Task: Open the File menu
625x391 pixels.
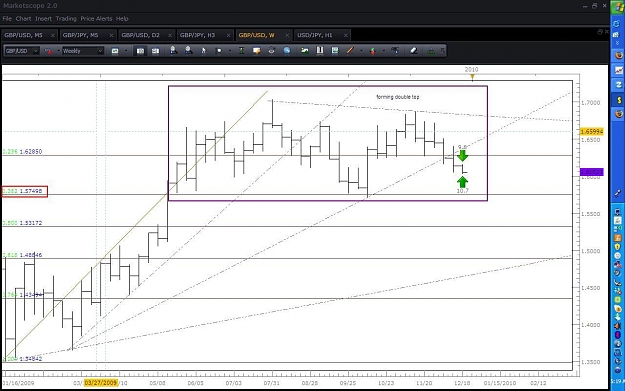Action: 7,19
